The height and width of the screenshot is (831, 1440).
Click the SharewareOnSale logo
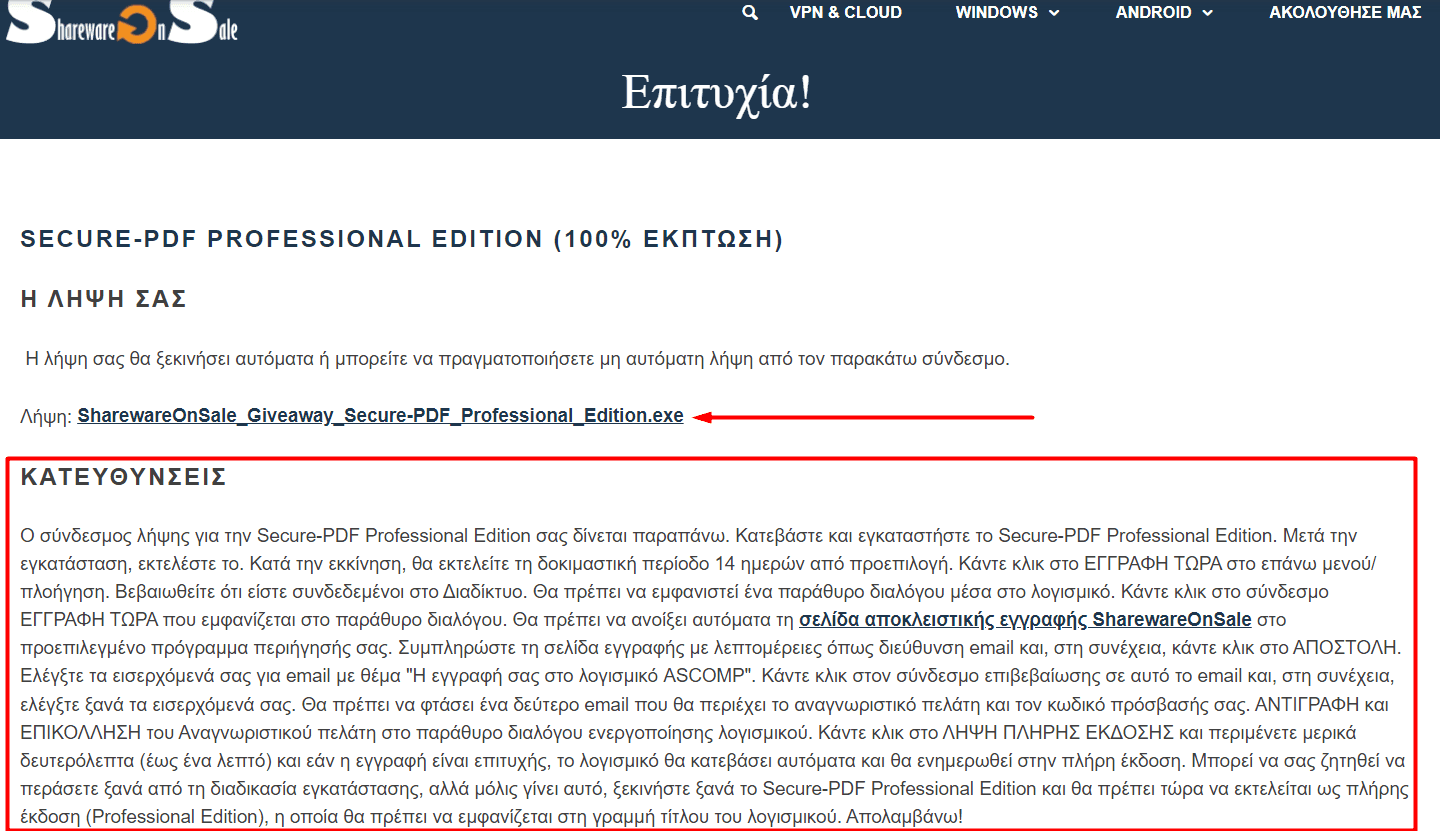(122, 22)
